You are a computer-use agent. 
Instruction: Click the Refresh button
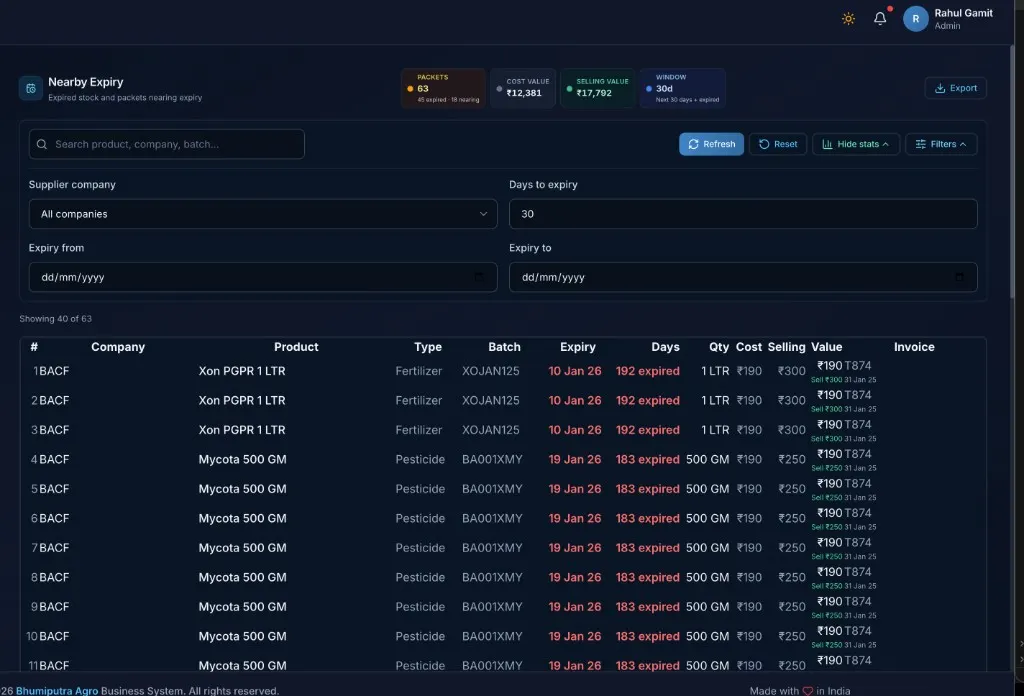[x=711, y=144]
